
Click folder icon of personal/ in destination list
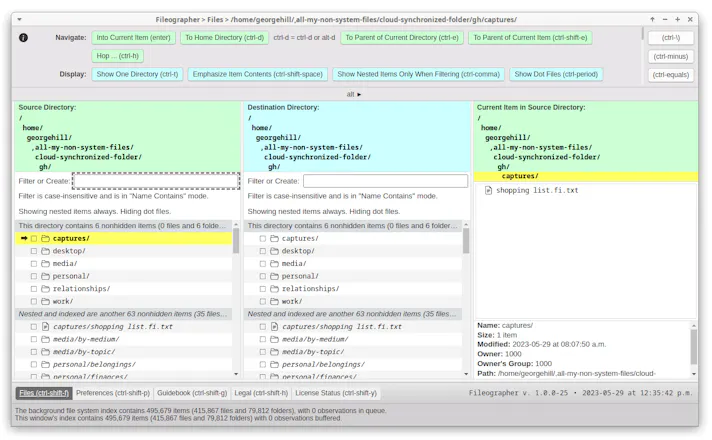tap(274, 276)
